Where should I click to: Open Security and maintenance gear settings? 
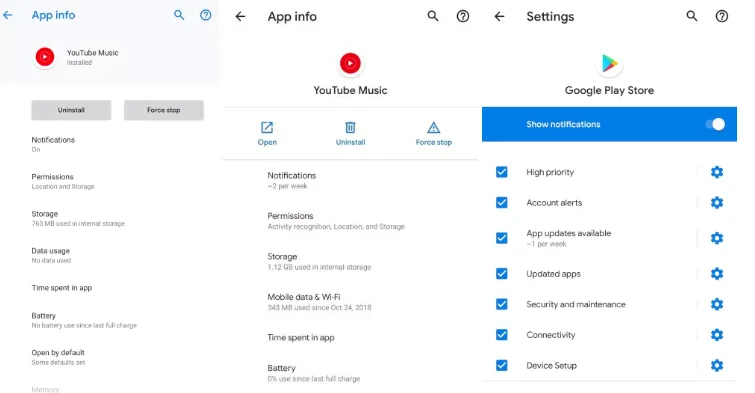coord(717,304)
